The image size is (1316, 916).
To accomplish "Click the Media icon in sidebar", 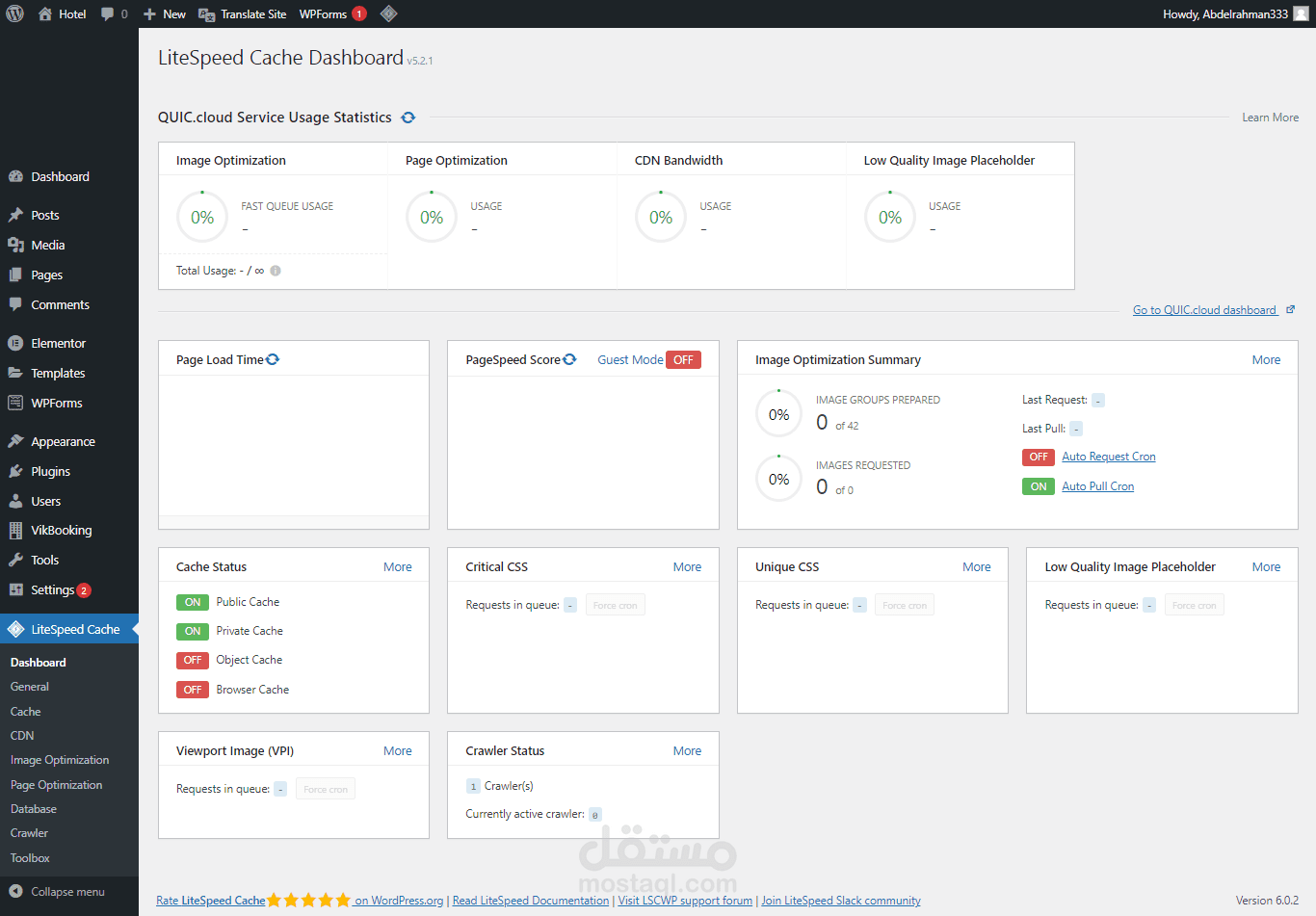I will pyautogui.click(x=15, y=245).
